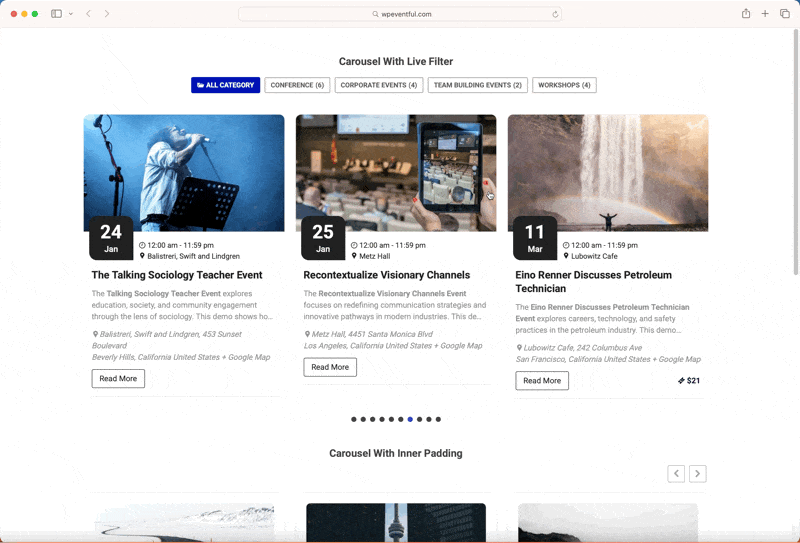Click the wpeventful.com address bar
The height and width of the screenshot is (543, 800).
[400, 14]
